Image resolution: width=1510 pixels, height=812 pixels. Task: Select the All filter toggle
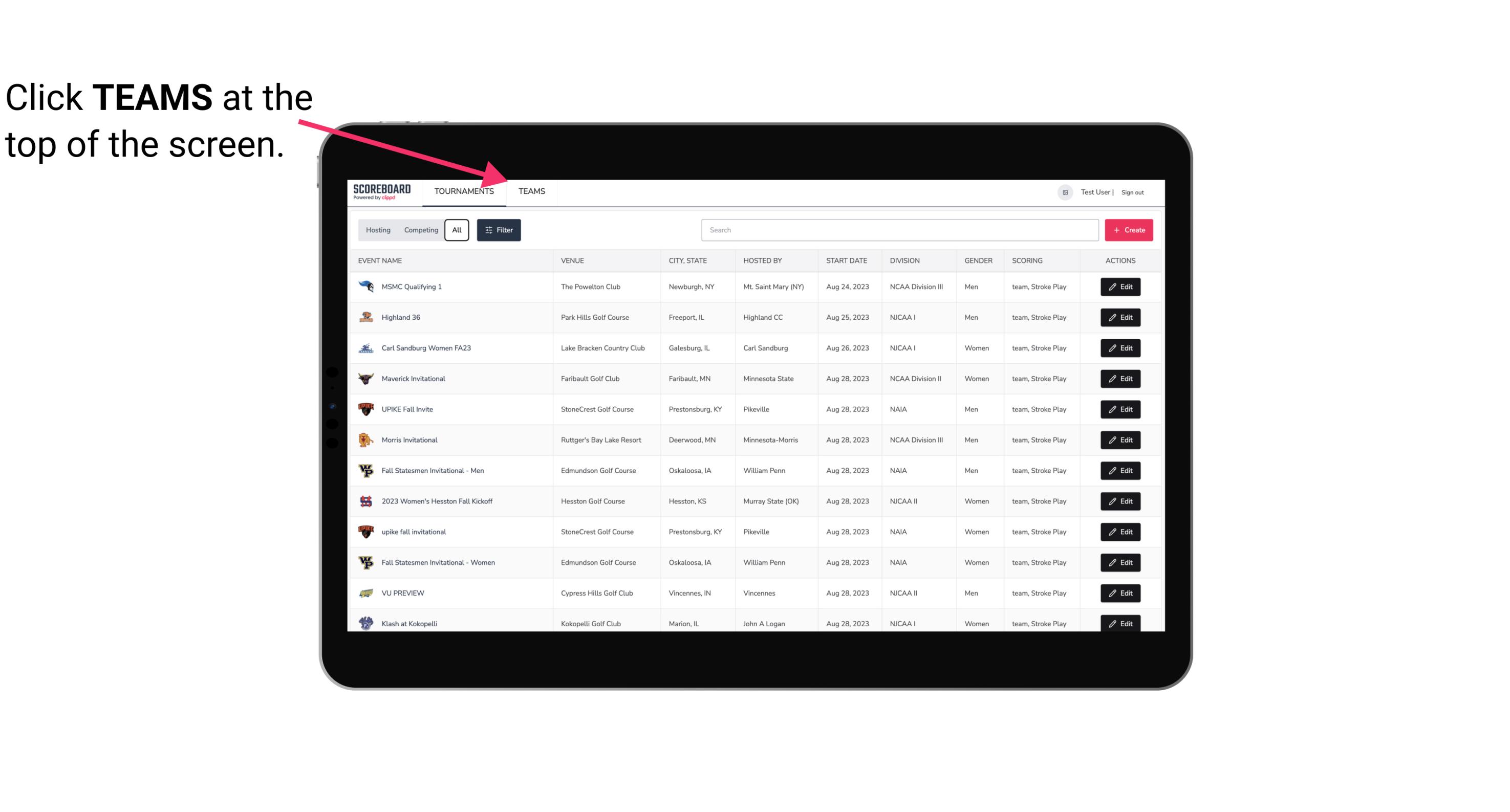[457, 229]
